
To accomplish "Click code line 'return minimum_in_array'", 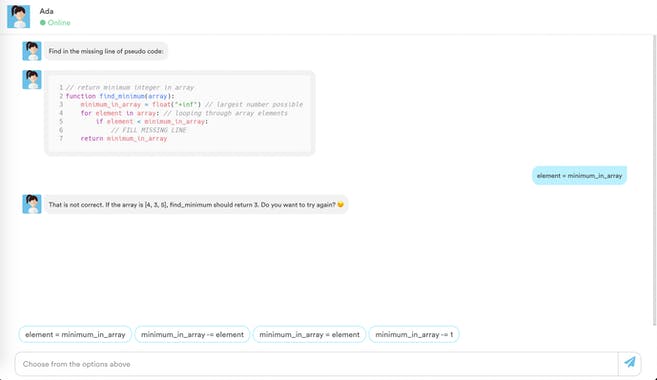I will point(124,138).
